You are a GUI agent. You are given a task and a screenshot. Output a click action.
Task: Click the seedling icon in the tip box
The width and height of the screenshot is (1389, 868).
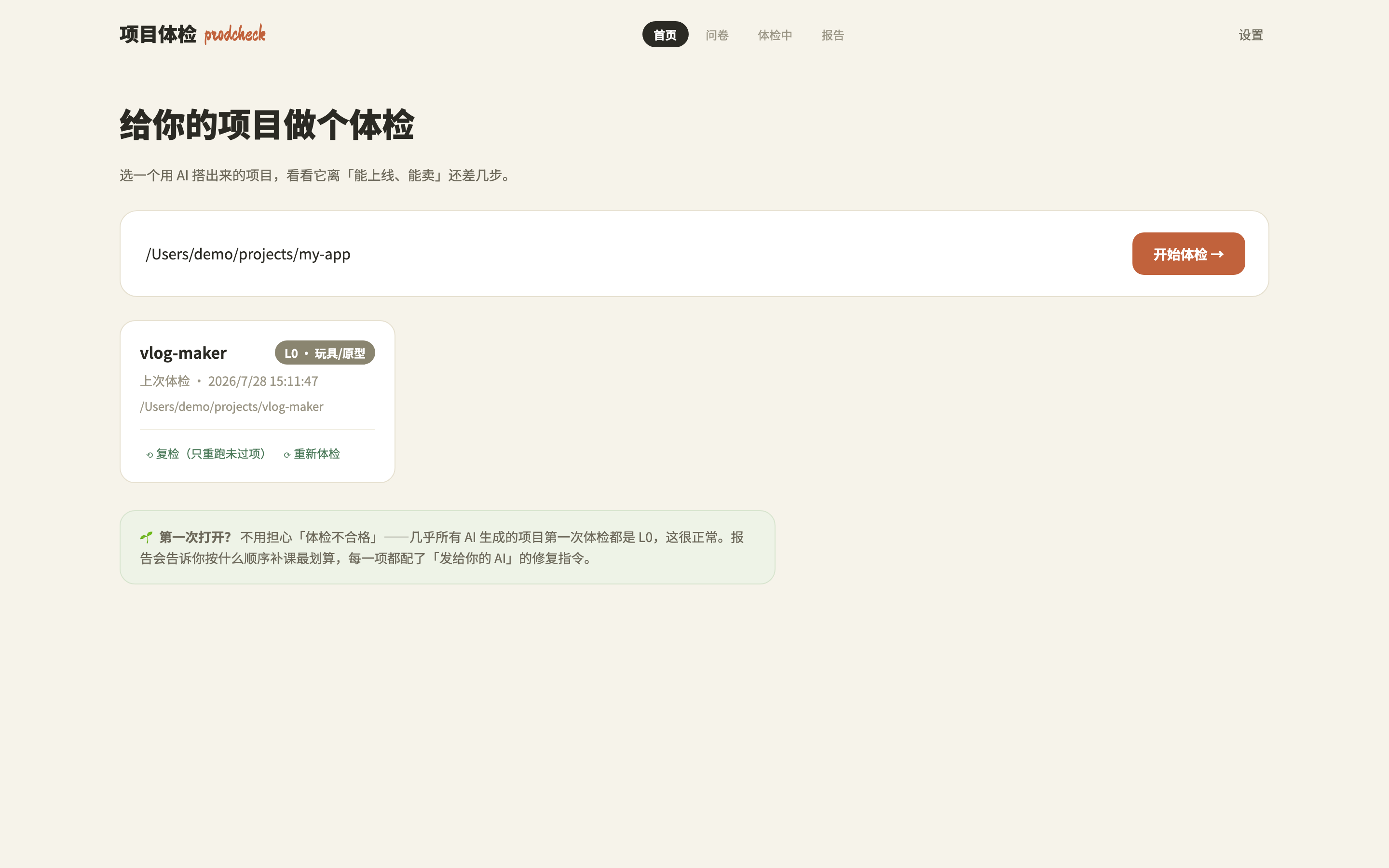pyautogui.click(x=146, y=537)
